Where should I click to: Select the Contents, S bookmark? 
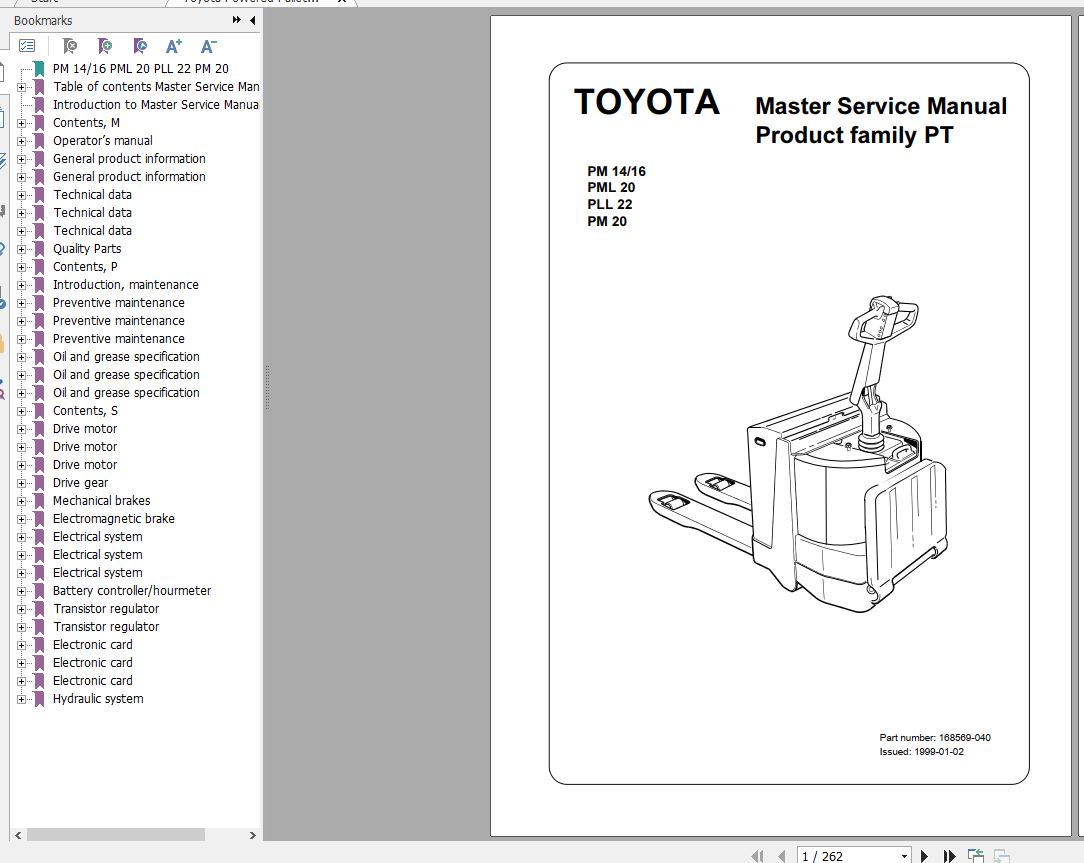coord(85,411)
